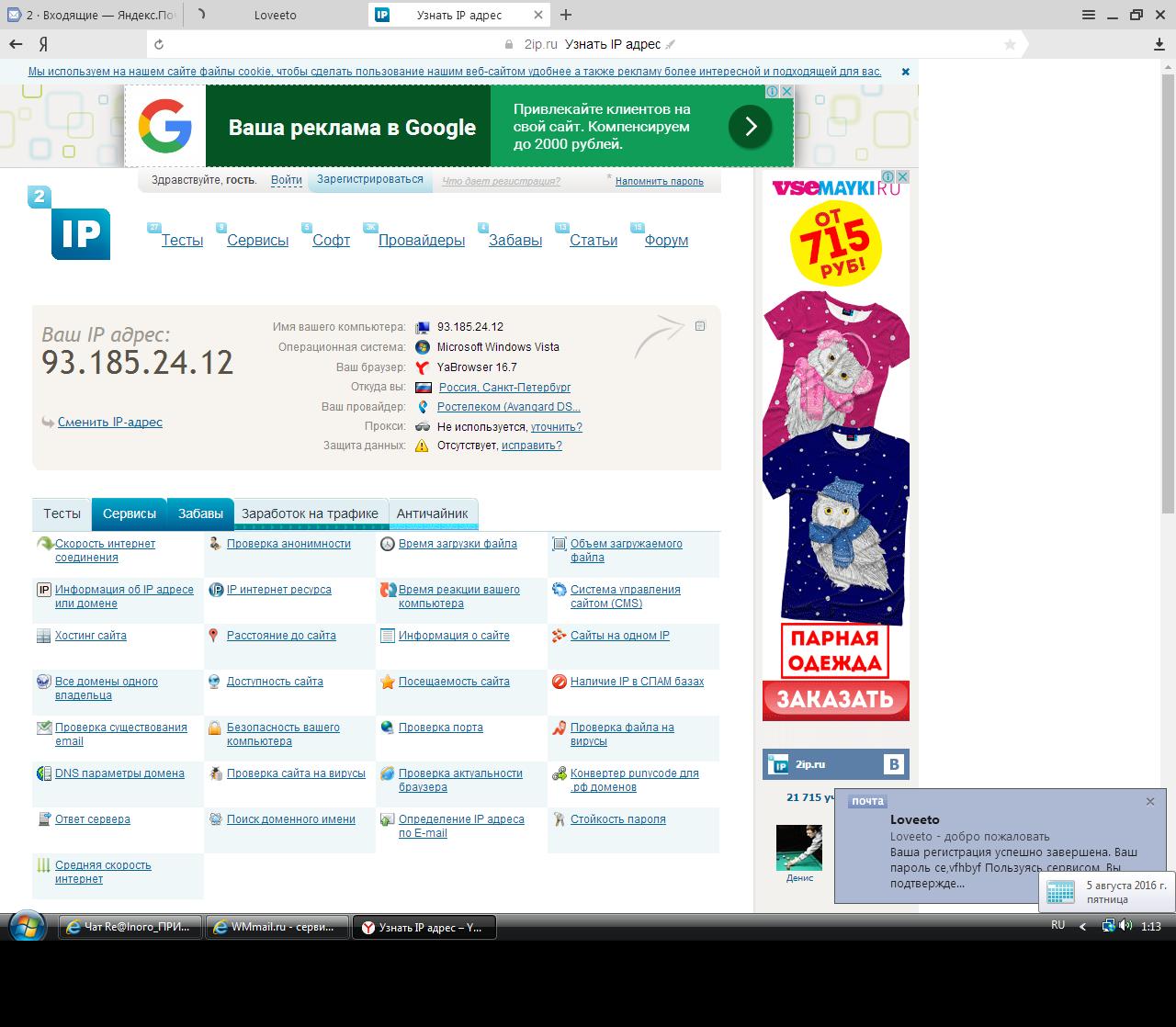Click уточнить? proxy link
Viewport: 1176px width, 1027px height.
point(556,427)
